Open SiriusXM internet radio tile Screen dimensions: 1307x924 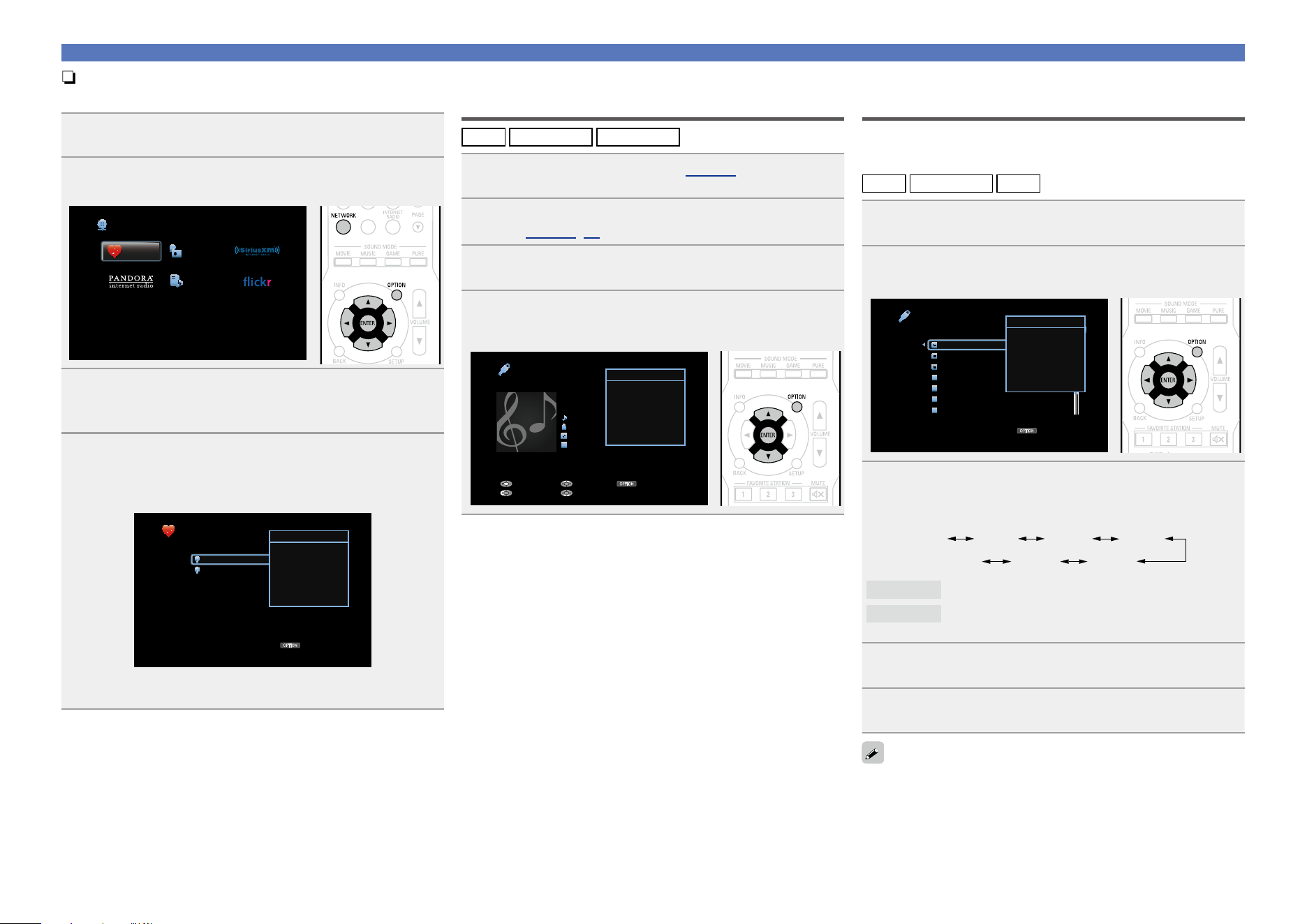coord(257,251)
